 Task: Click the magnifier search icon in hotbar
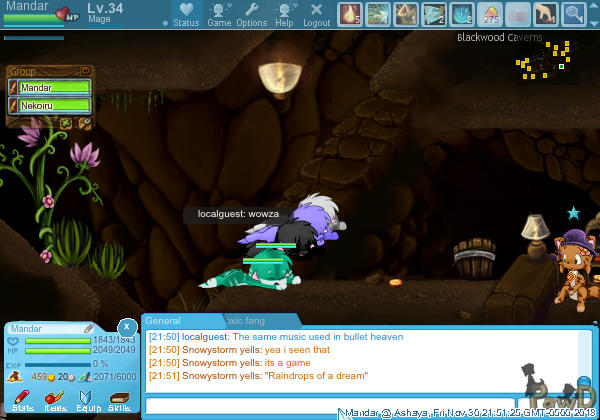click(x=574, y=14)
